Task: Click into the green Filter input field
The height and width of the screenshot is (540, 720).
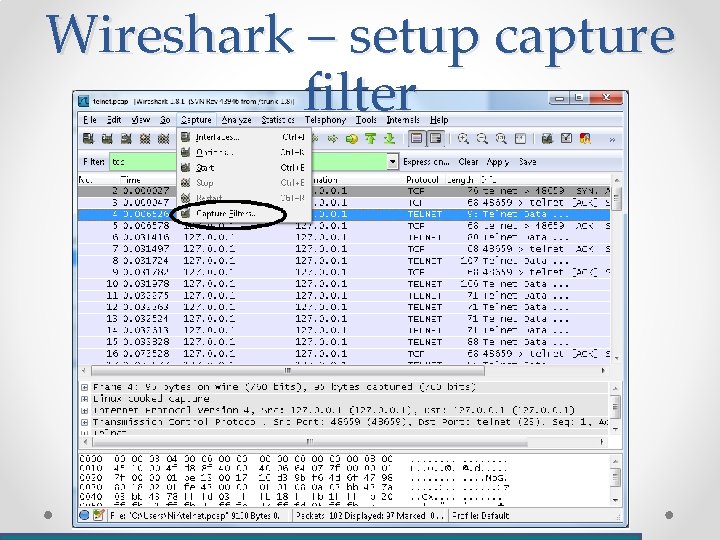Action: pyautogui.click(x=248, y=162)
